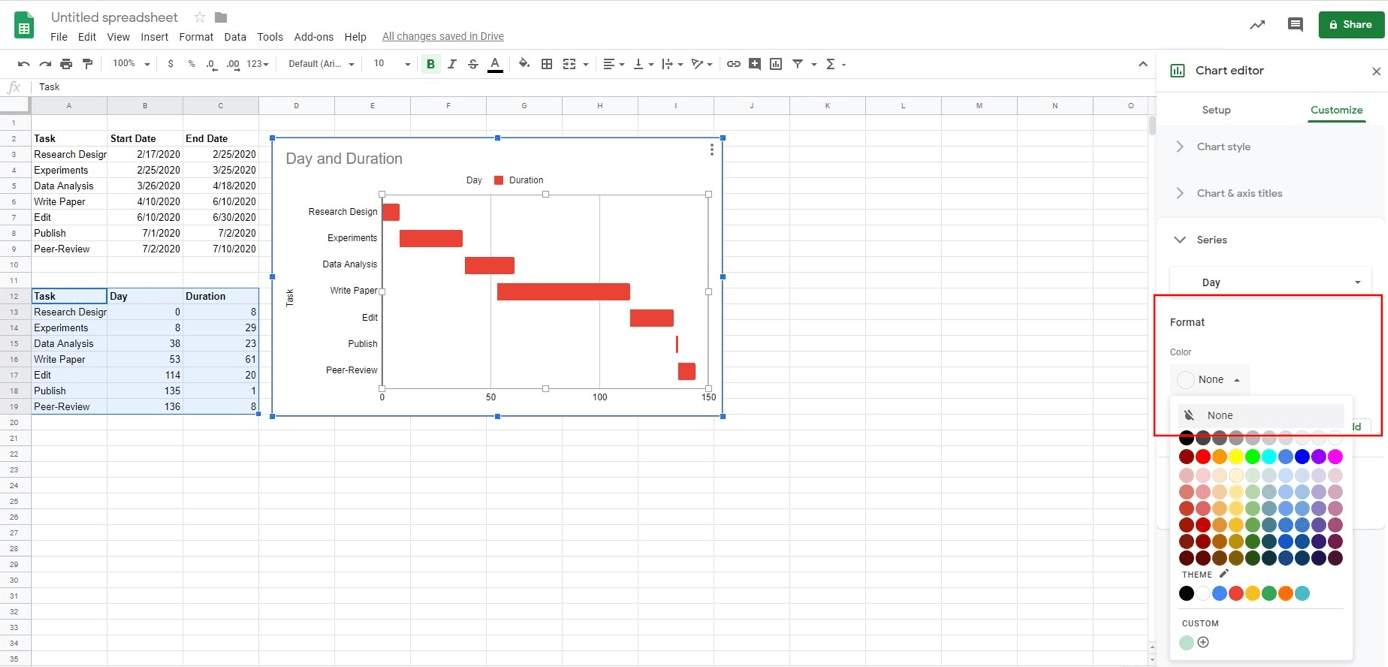This screenshot has width=1388, height=667.
Task: Click the Insert link icon
Action: 733,64
